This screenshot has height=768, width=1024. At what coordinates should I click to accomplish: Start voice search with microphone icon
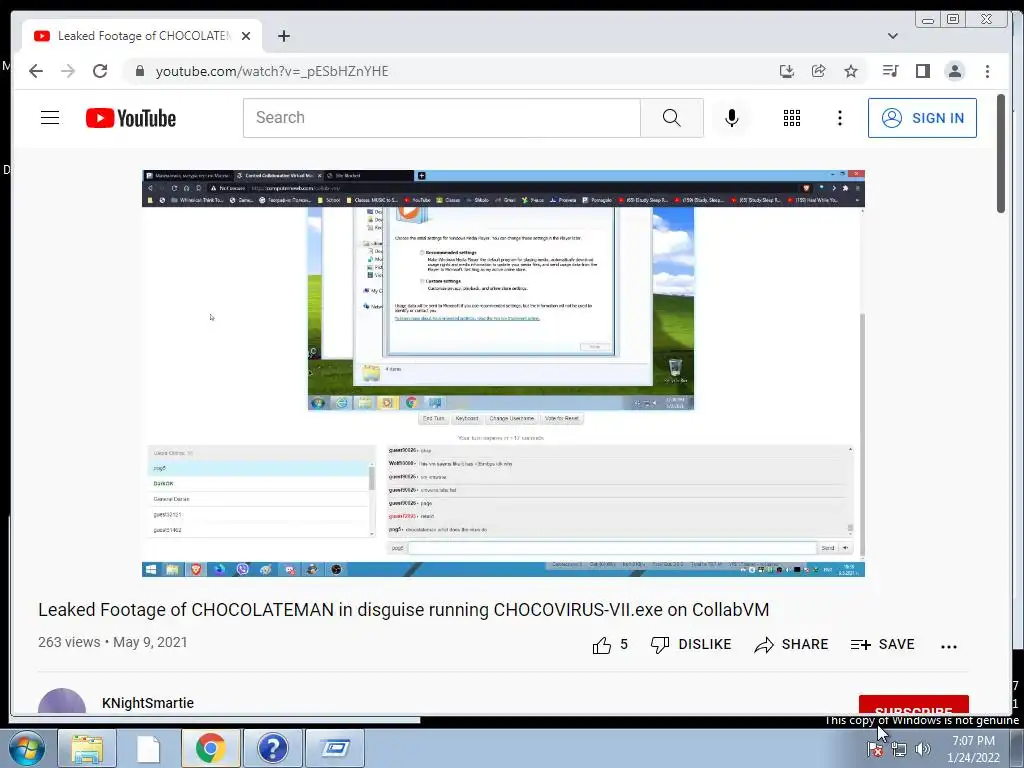point(731,118)
